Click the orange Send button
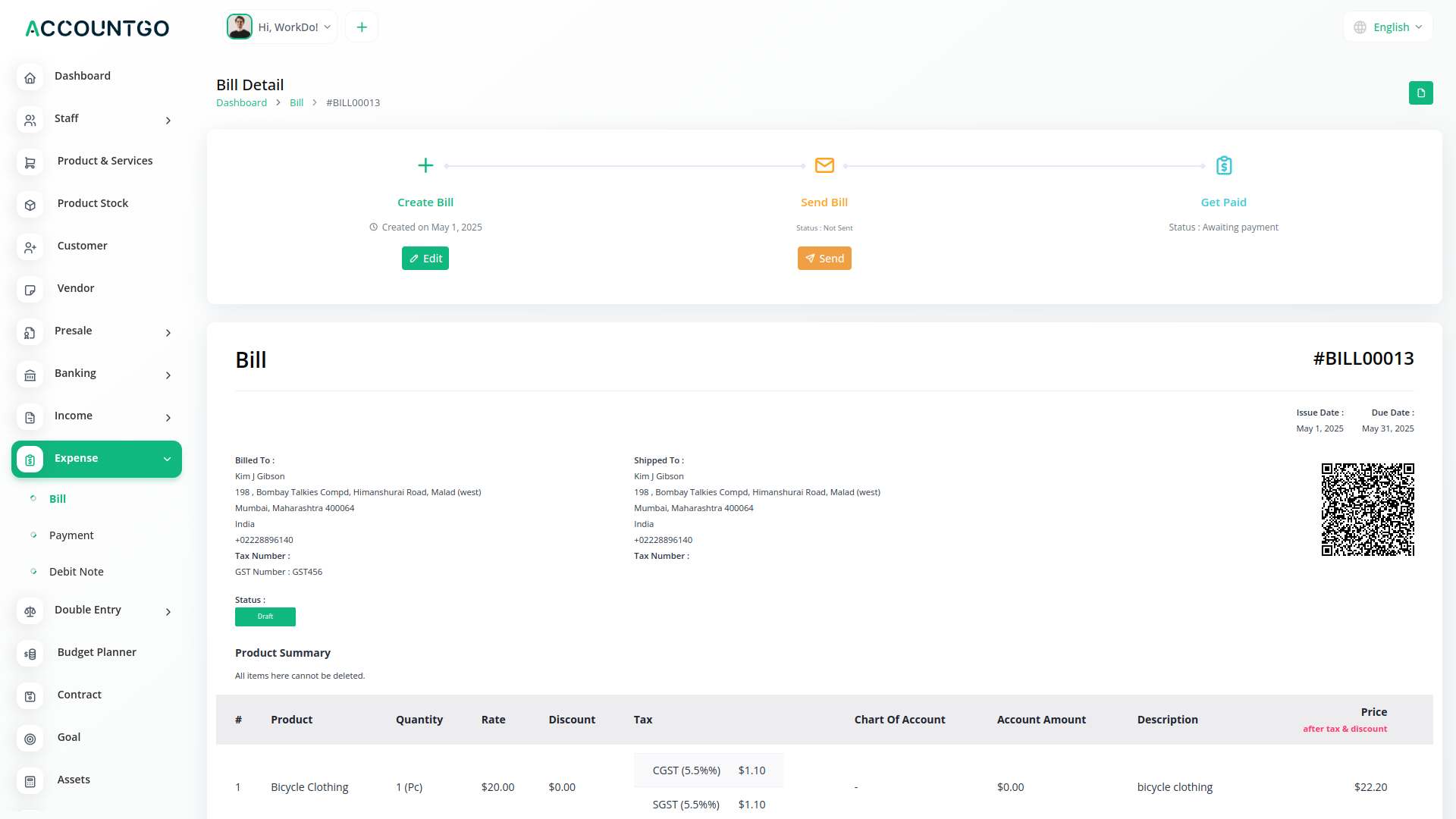Viewport: 1456px width, 819px height. point(824,259)
